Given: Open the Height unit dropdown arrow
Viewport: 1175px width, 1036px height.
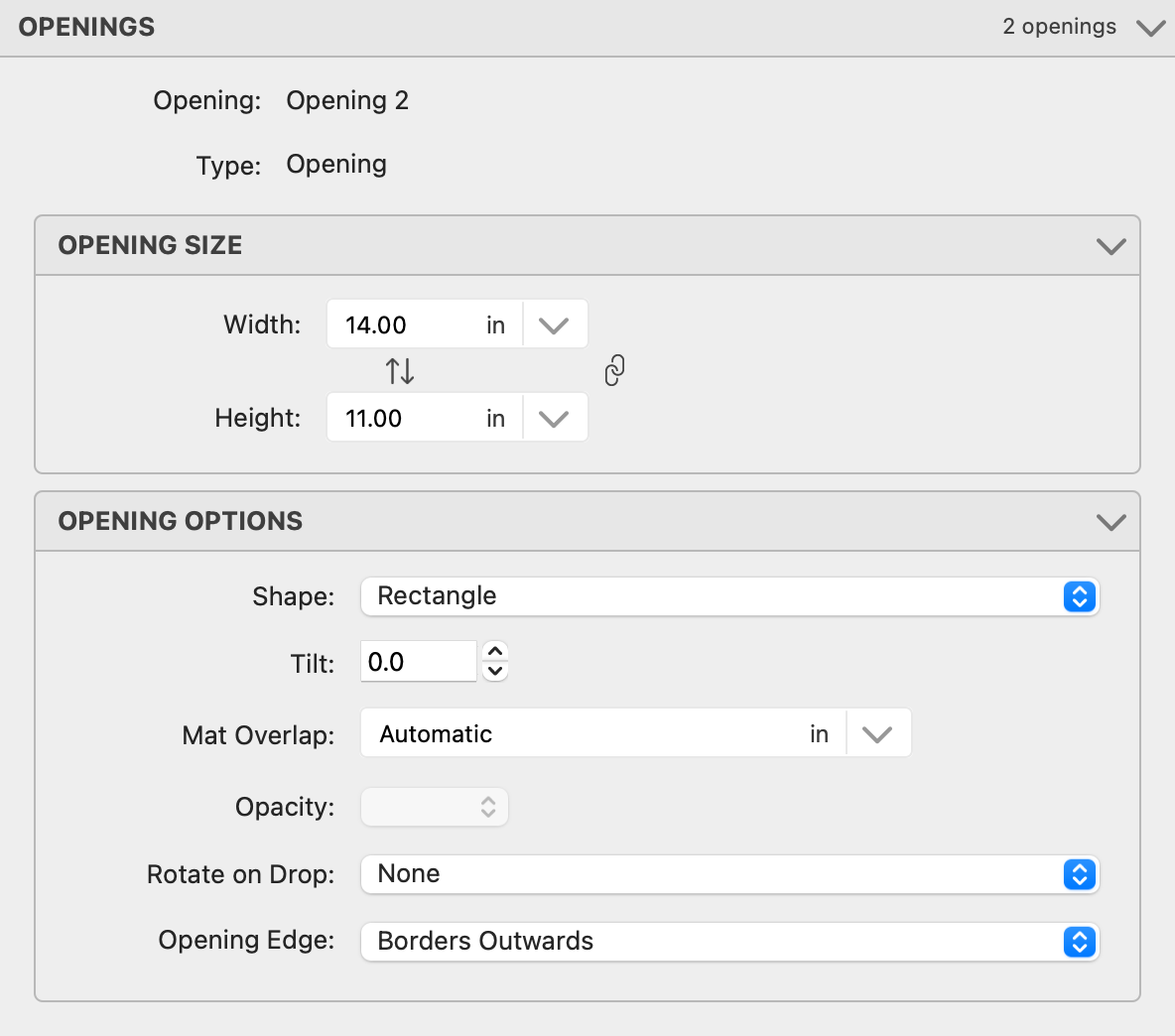Looking at the screenshot, I should [x=554, y=419].
